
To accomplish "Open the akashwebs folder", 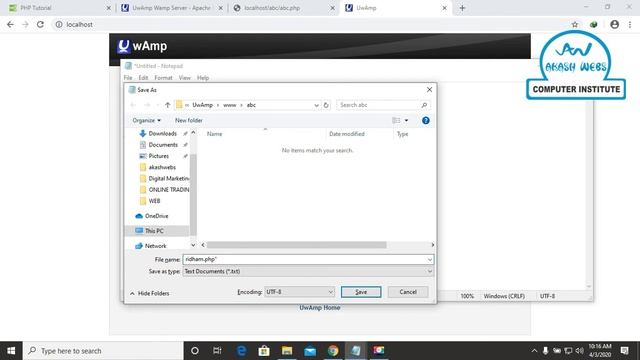I will [x=162, y=167].
